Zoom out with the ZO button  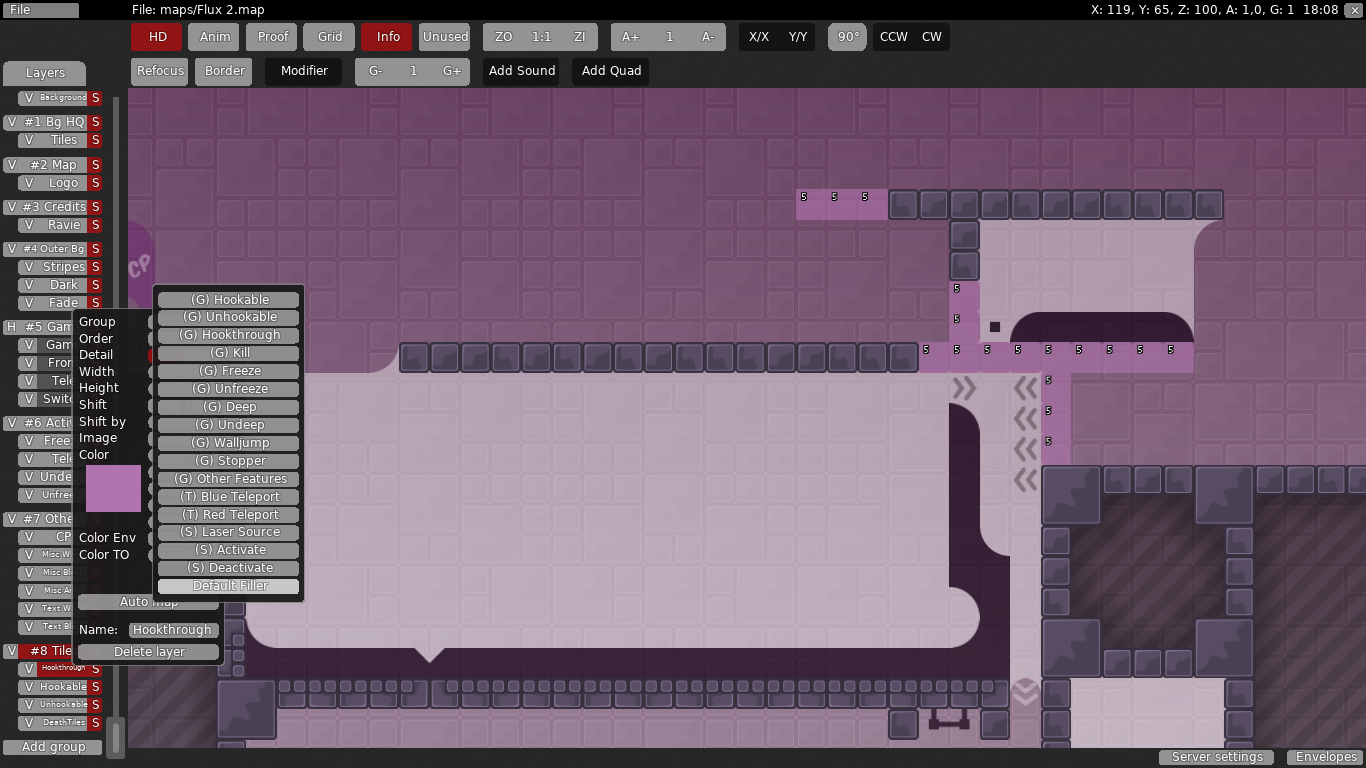click(503, 37)
